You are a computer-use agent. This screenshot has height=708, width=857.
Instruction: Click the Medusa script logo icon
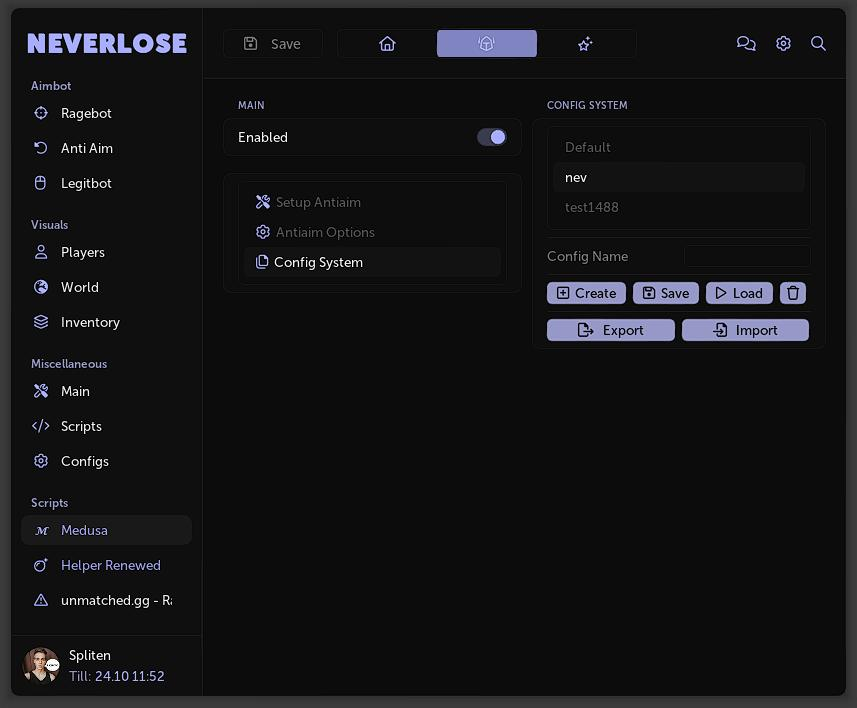42,531
